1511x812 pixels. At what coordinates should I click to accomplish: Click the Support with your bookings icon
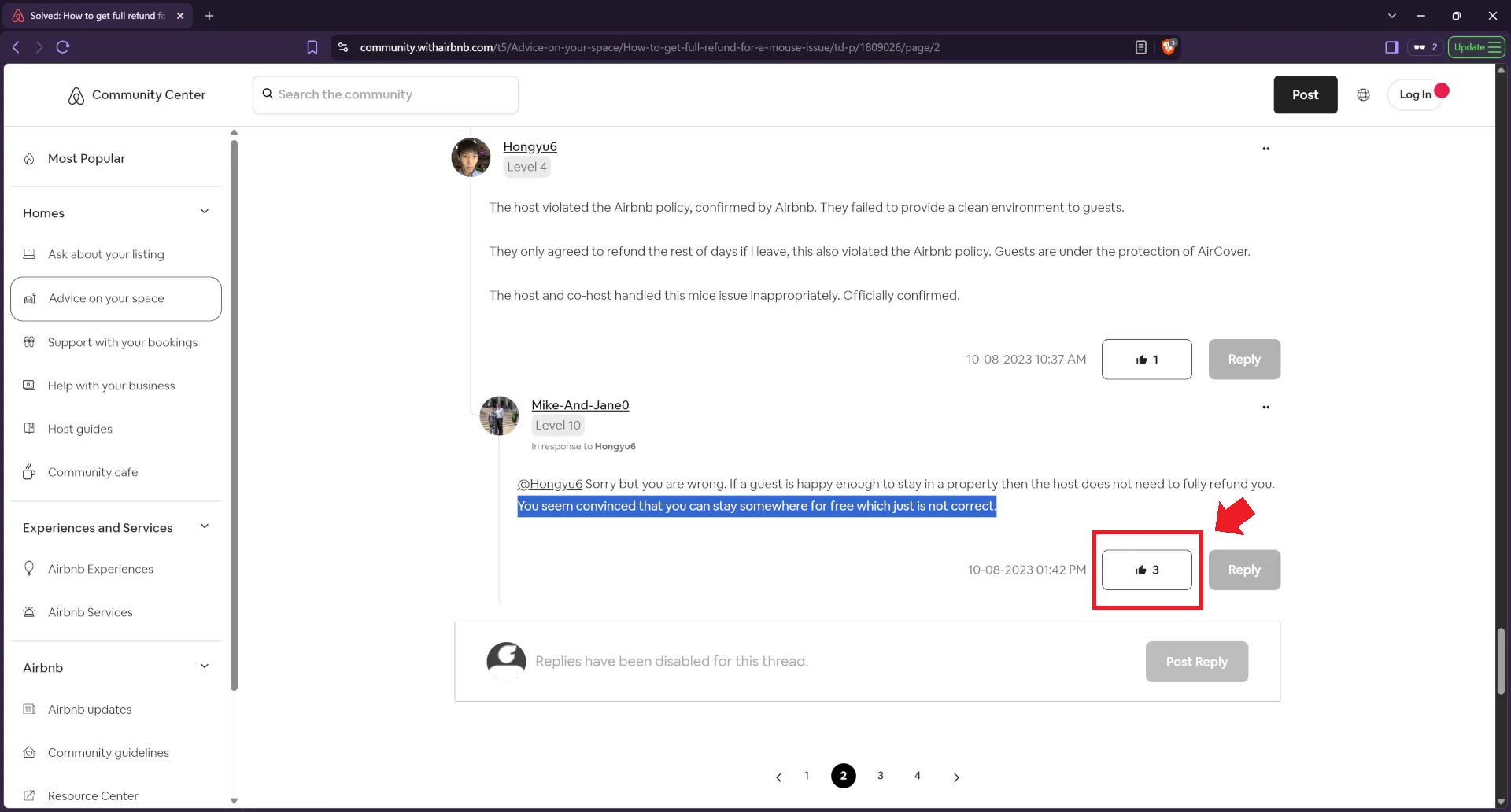point(29,342)
